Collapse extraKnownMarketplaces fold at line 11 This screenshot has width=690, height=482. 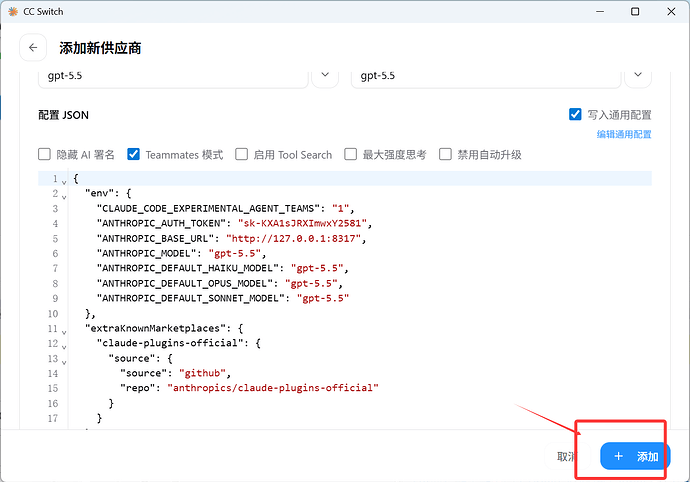[x=64, y=331]
